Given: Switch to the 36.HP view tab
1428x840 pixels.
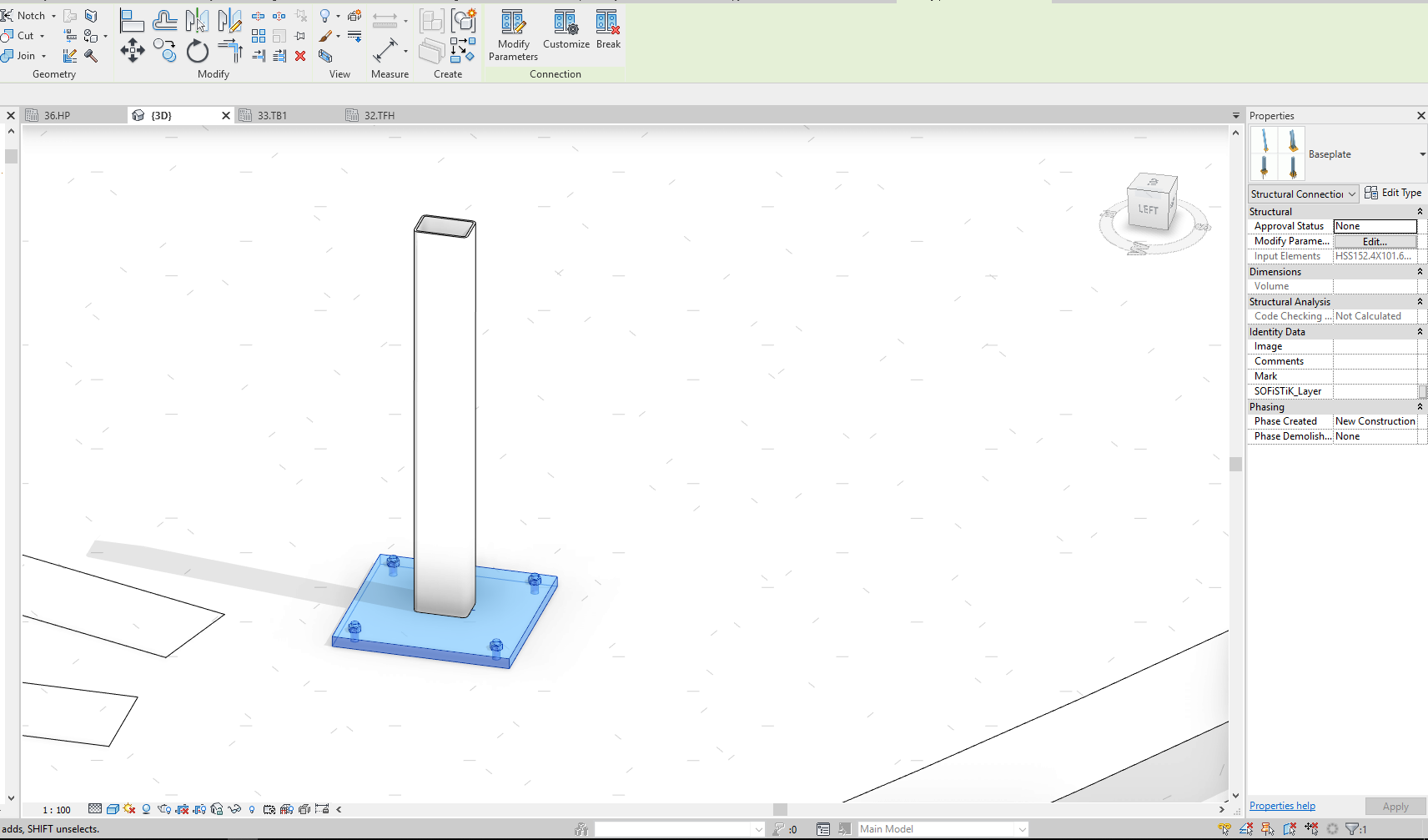Looking at the screenshot, I should [x=58, y=115].
